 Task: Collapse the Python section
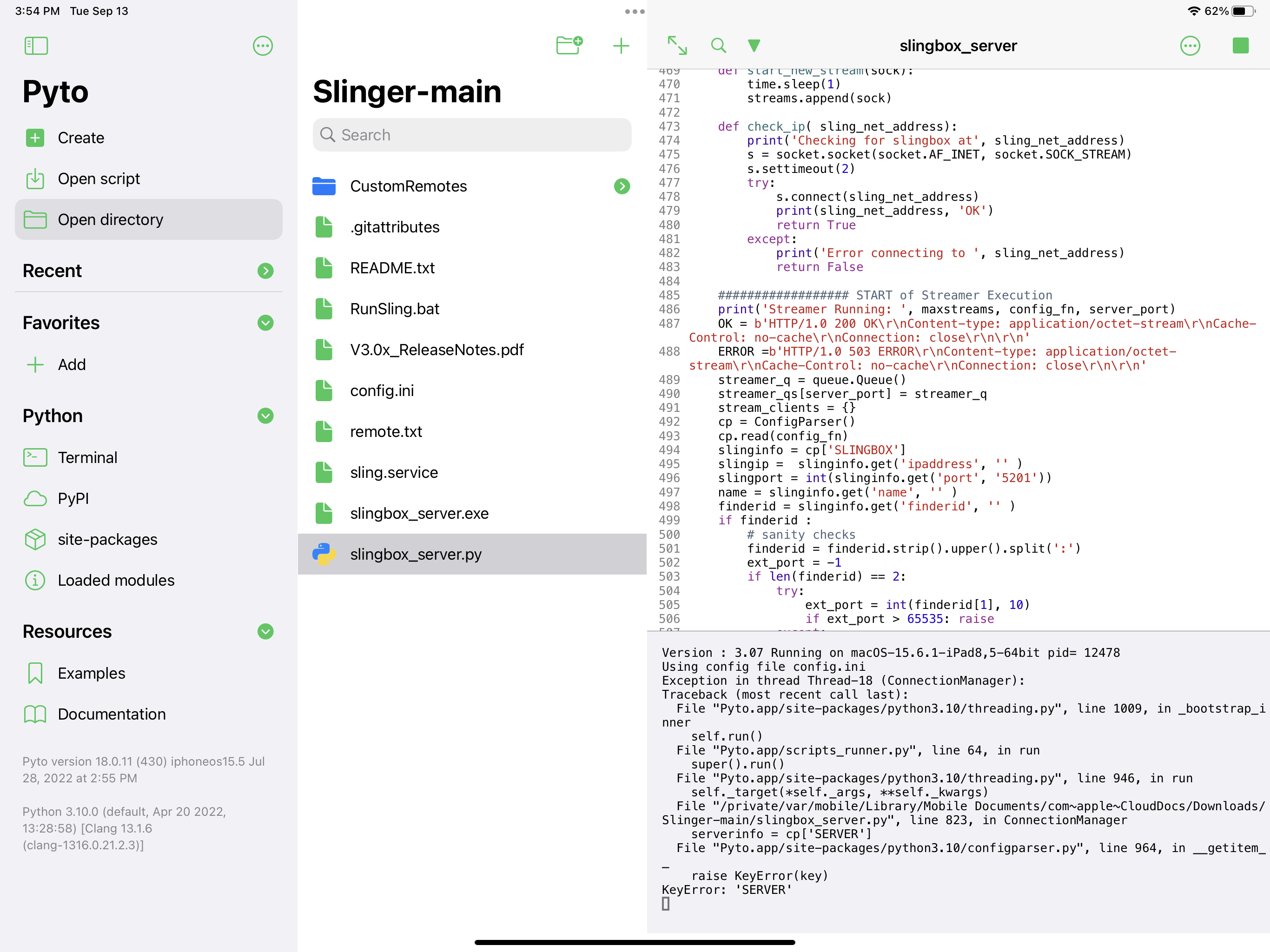pos(265,416)
